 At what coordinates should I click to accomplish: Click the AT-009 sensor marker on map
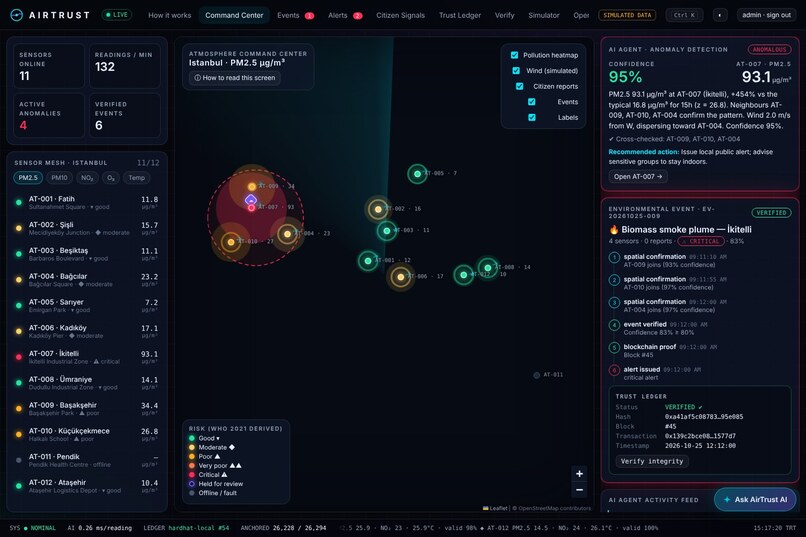pyautogui.click(x=252, y=187)
